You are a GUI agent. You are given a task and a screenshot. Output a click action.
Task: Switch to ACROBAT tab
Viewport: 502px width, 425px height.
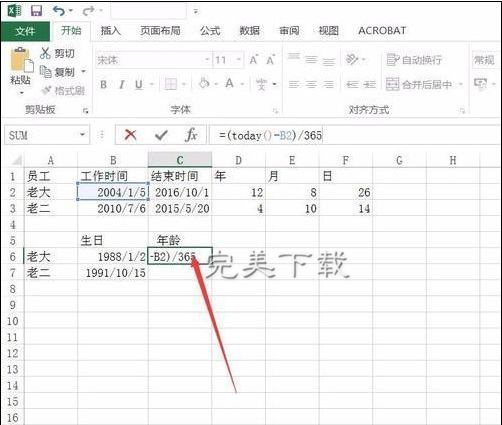click(382, 31)
